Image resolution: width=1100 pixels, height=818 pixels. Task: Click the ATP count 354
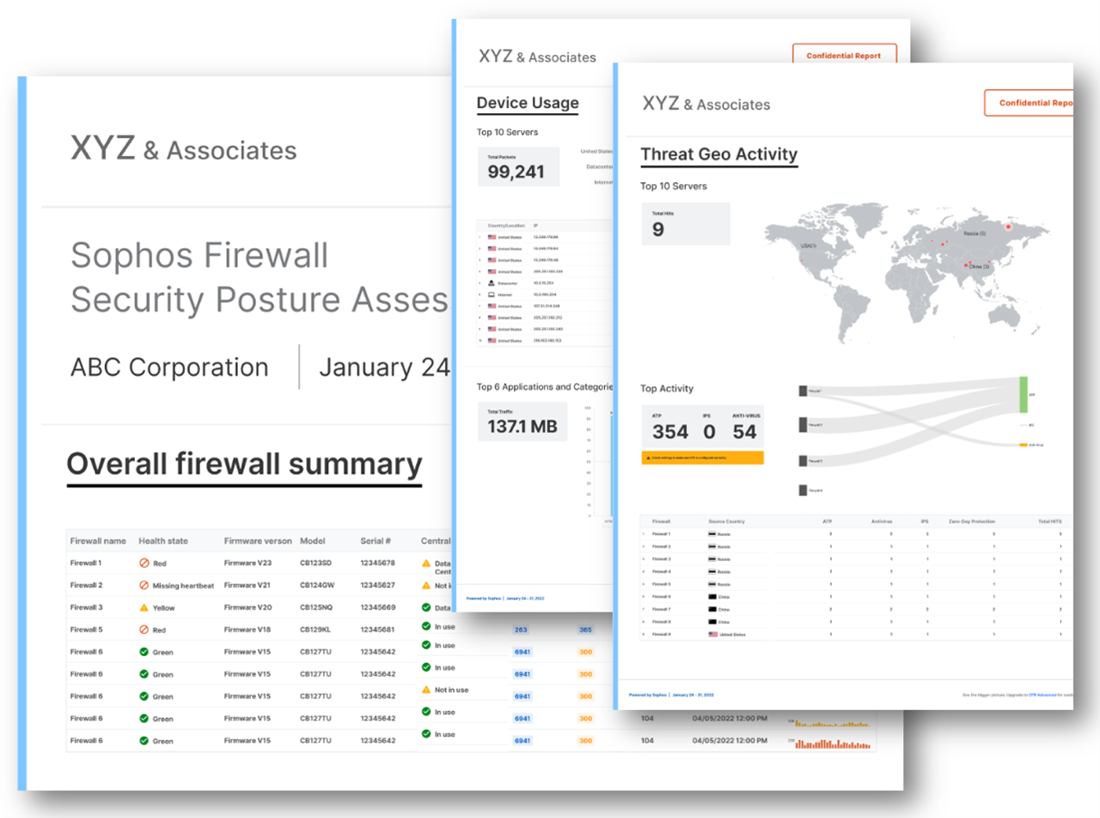click(670, 432)
